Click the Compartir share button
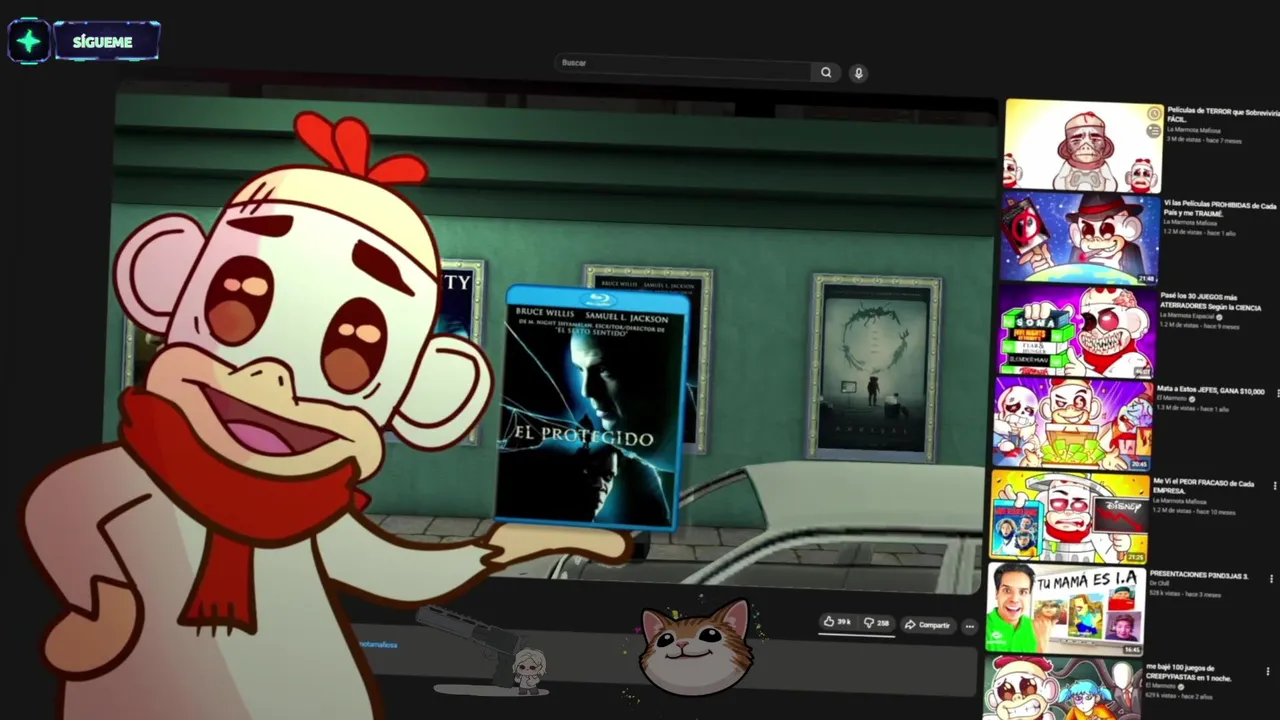The width and height of the screenshot is (1280, 720). click(x=927, y=625)
